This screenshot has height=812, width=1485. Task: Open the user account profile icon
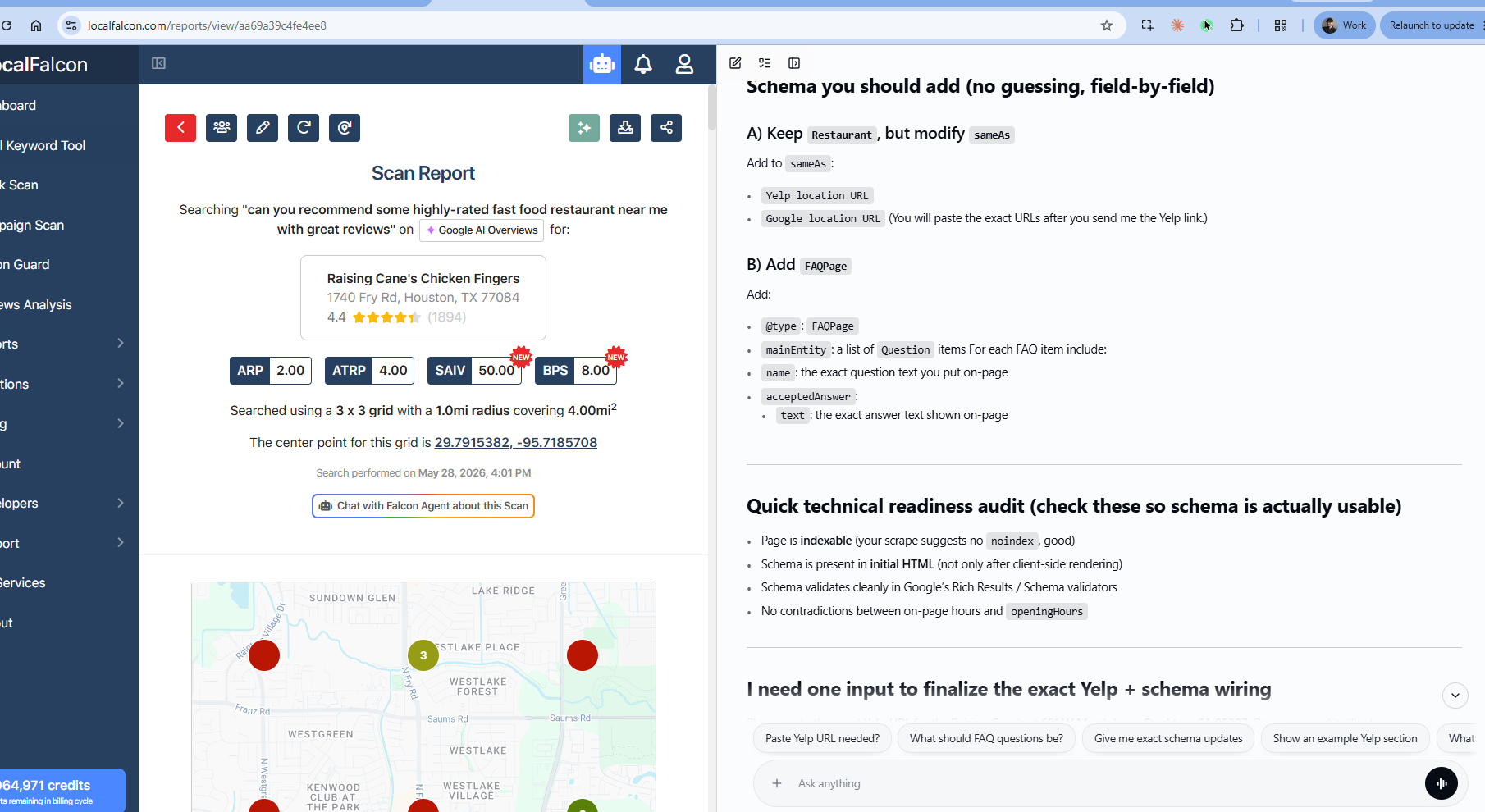tap(684, 64)
